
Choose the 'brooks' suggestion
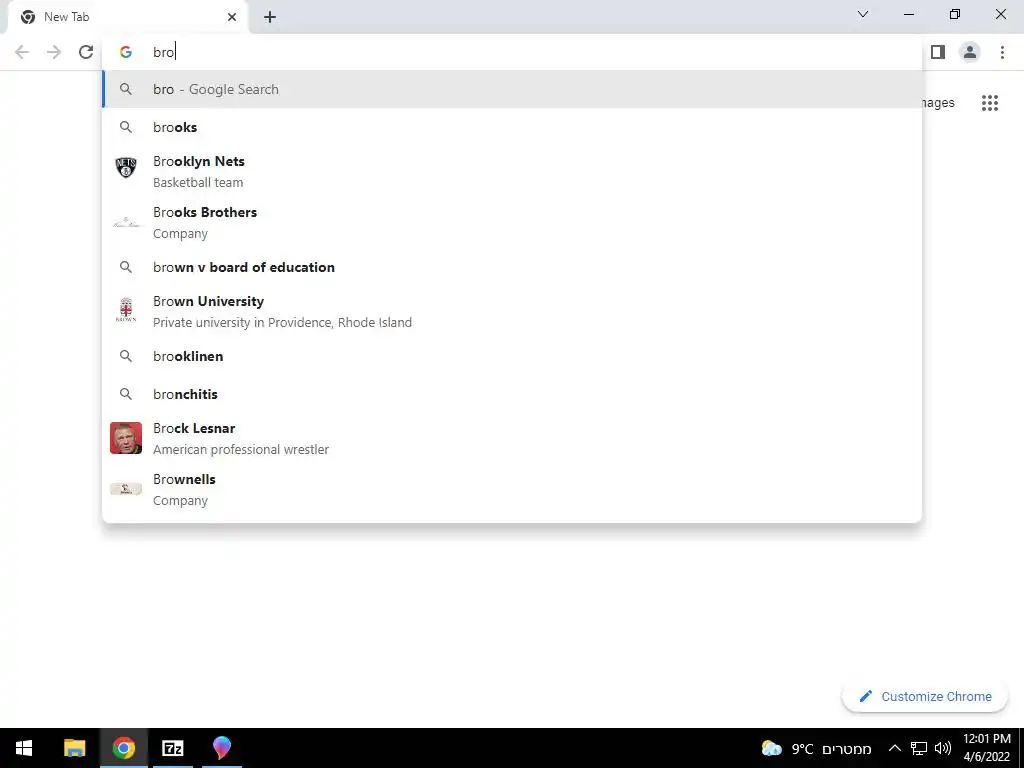(512, 127)
